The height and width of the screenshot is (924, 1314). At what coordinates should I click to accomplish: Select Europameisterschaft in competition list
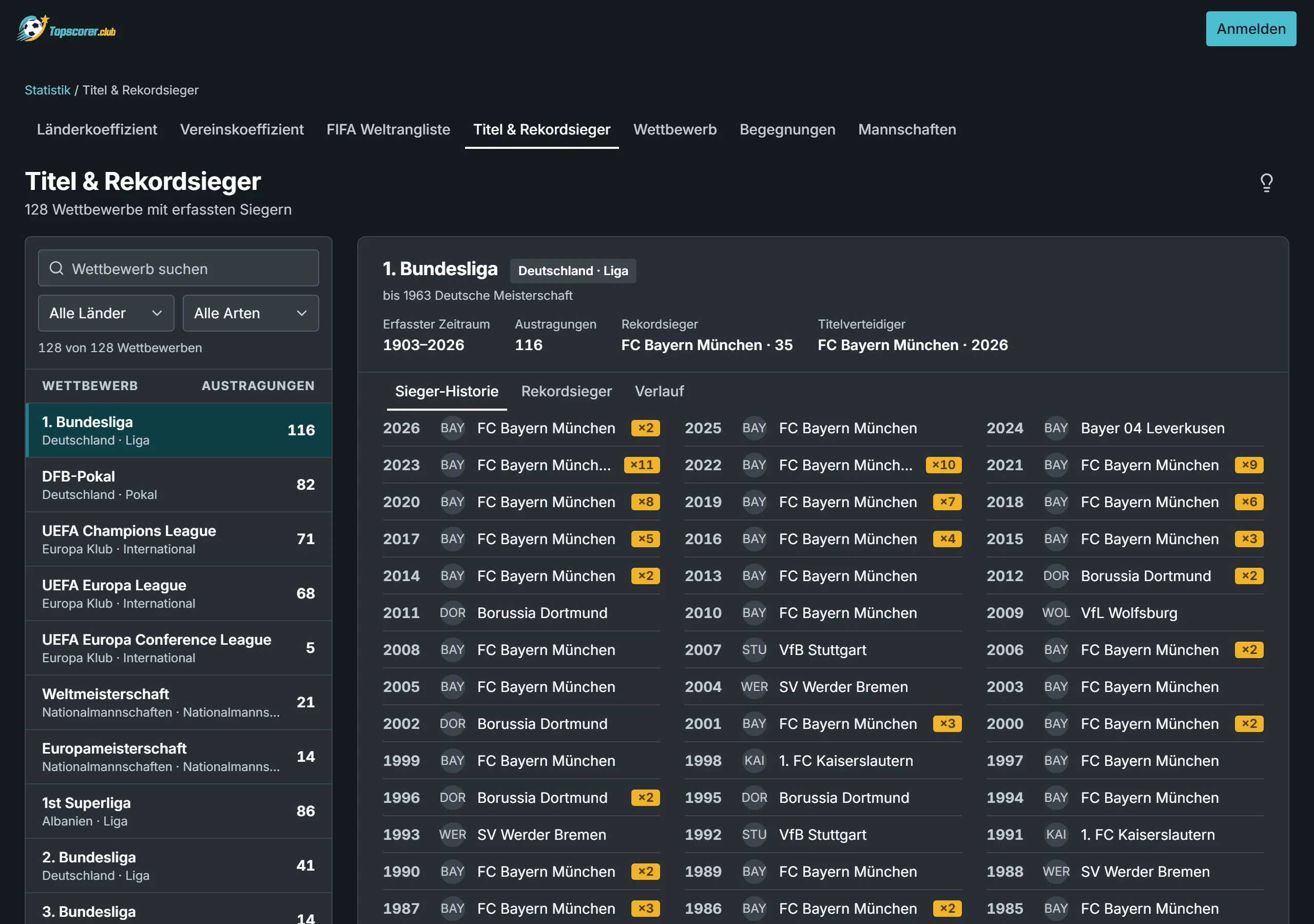179,756
